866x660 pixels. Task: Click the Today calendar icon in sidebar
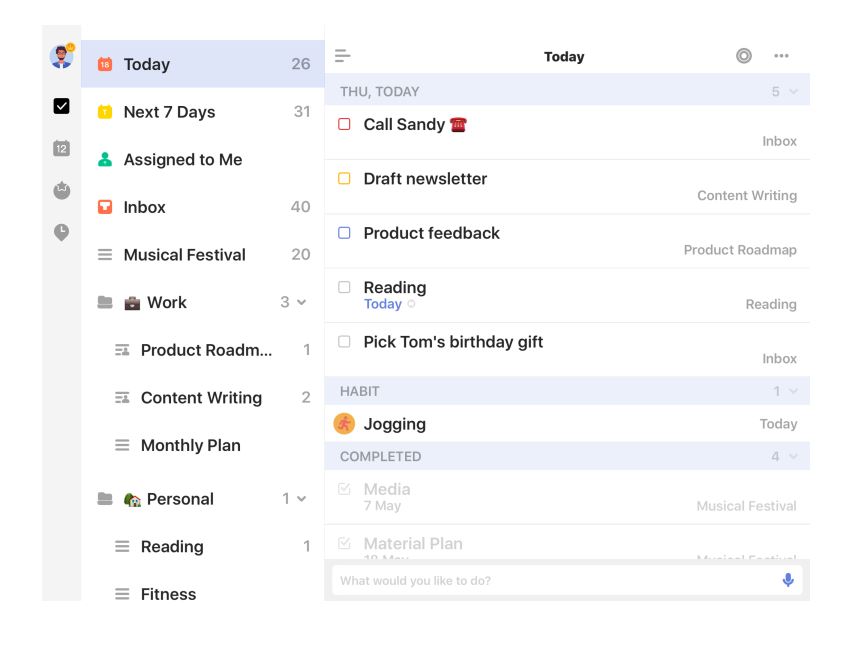(104, 64)
